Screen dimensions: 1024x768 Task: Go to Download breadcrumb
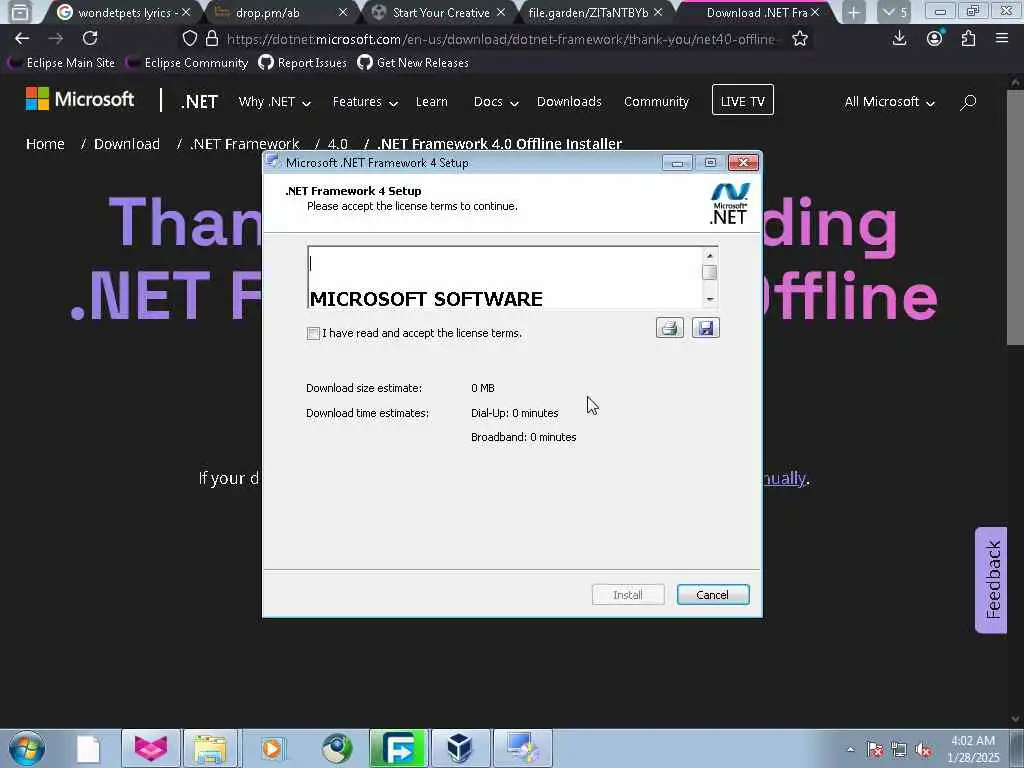point(127,144)
